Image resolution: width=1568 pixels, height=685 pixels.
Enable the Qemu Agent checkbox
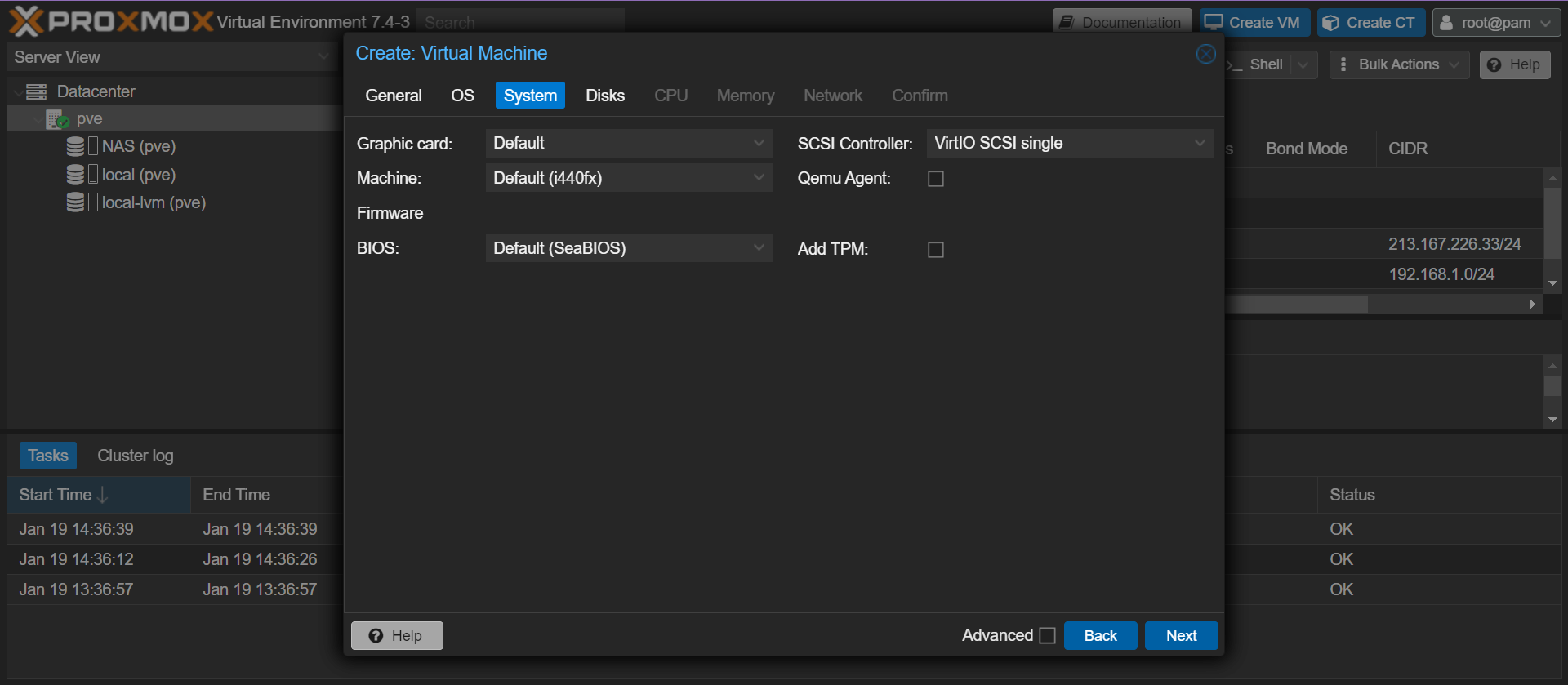pos(936,179)
